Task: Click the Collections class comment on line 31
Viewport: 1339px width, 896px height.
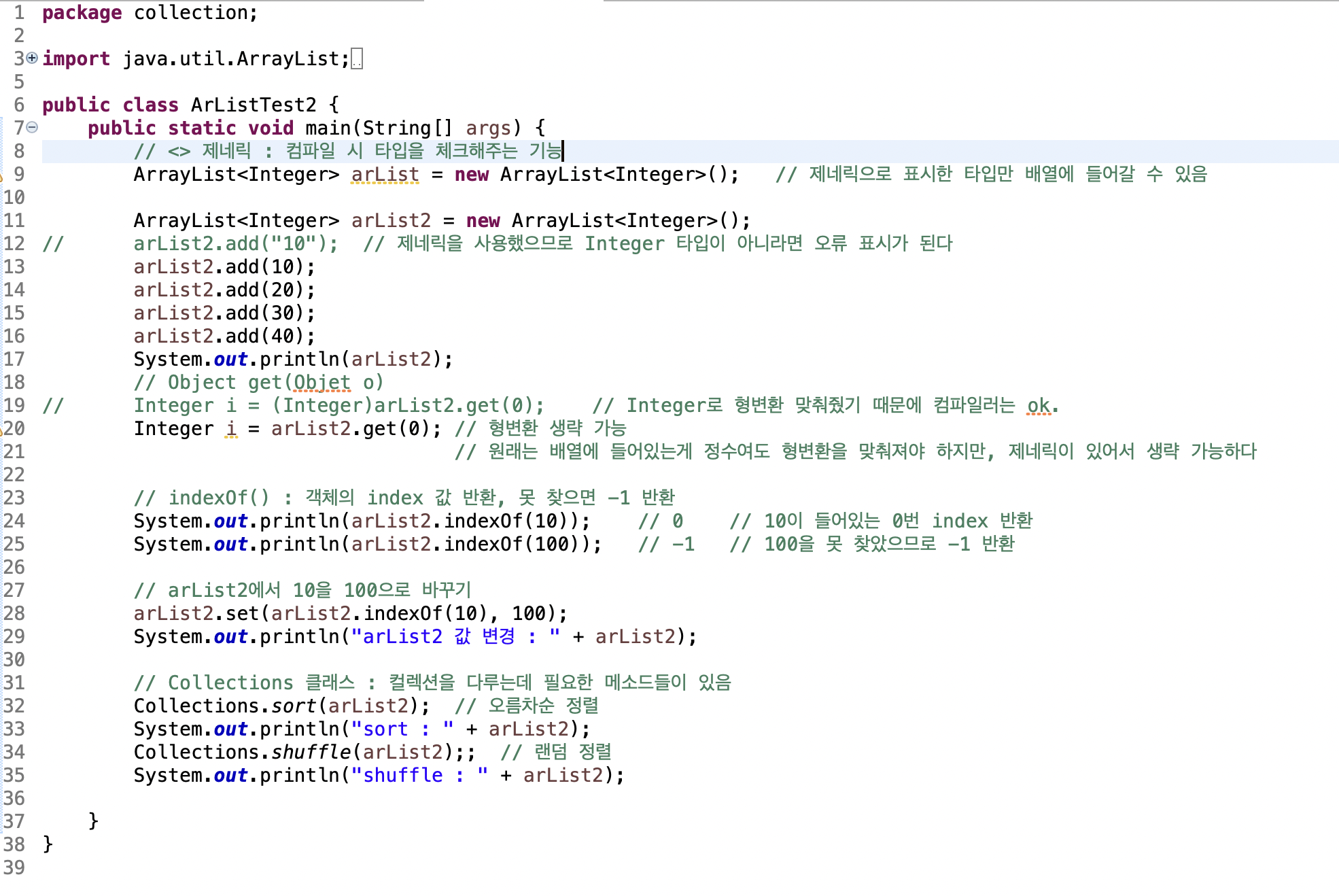Action: click(432, 683)
